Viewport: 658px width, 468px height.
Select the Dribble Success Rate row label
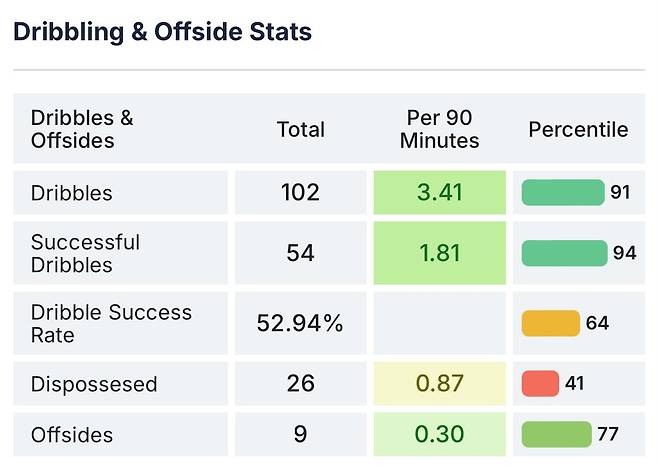pyautogui.click(x=111, y=323)
